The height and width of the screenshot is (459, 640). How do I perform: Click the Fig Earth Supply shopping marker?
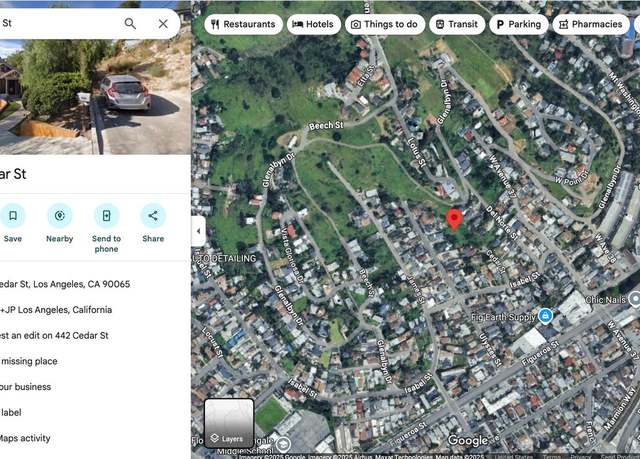[x=545, y=315]
